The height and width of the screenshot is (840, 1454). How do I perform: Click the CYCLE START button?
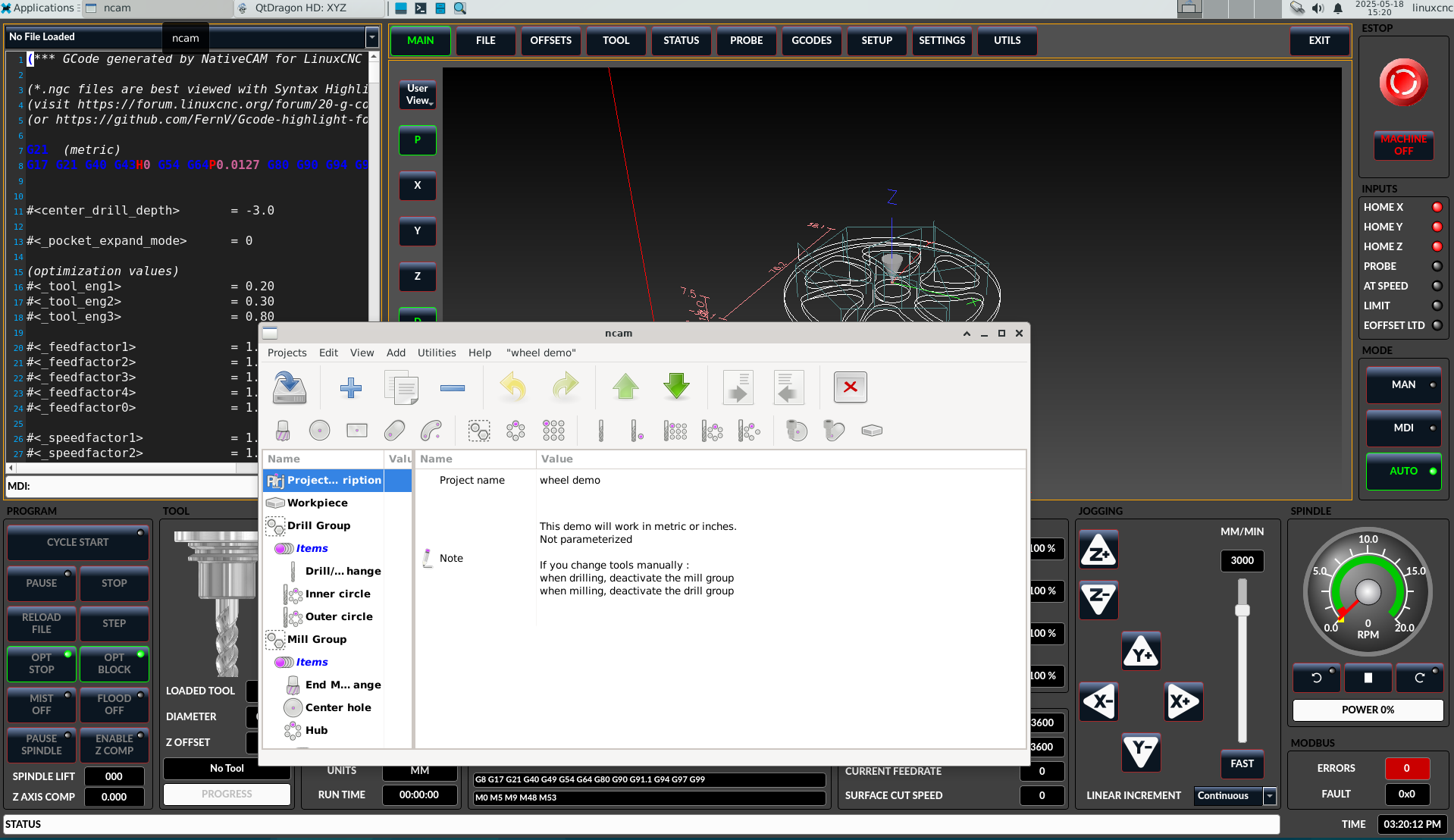pos(78,542)
